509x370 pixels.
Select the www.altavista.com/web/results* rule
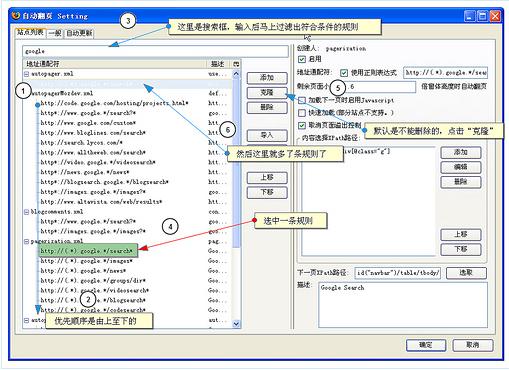tap(101, 202)
